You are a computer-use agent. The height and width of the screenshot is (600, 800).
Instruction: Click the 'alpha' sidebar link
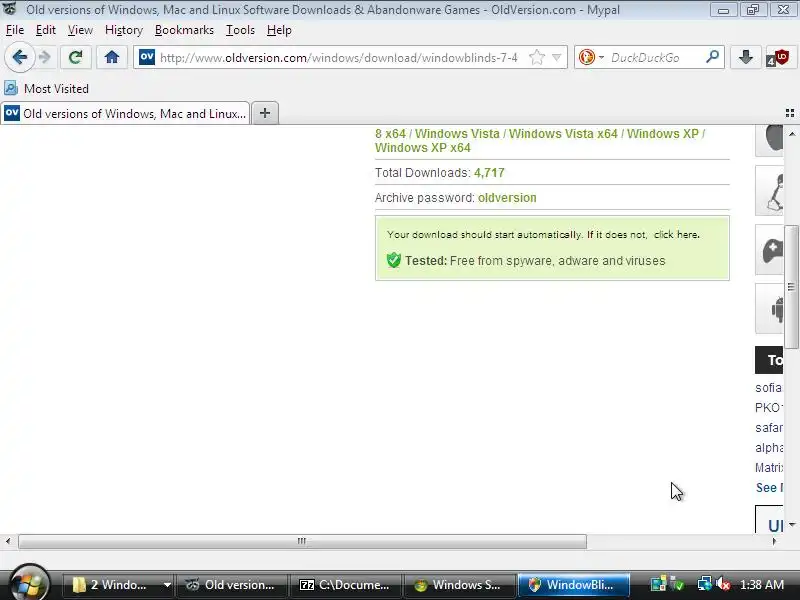769,447
